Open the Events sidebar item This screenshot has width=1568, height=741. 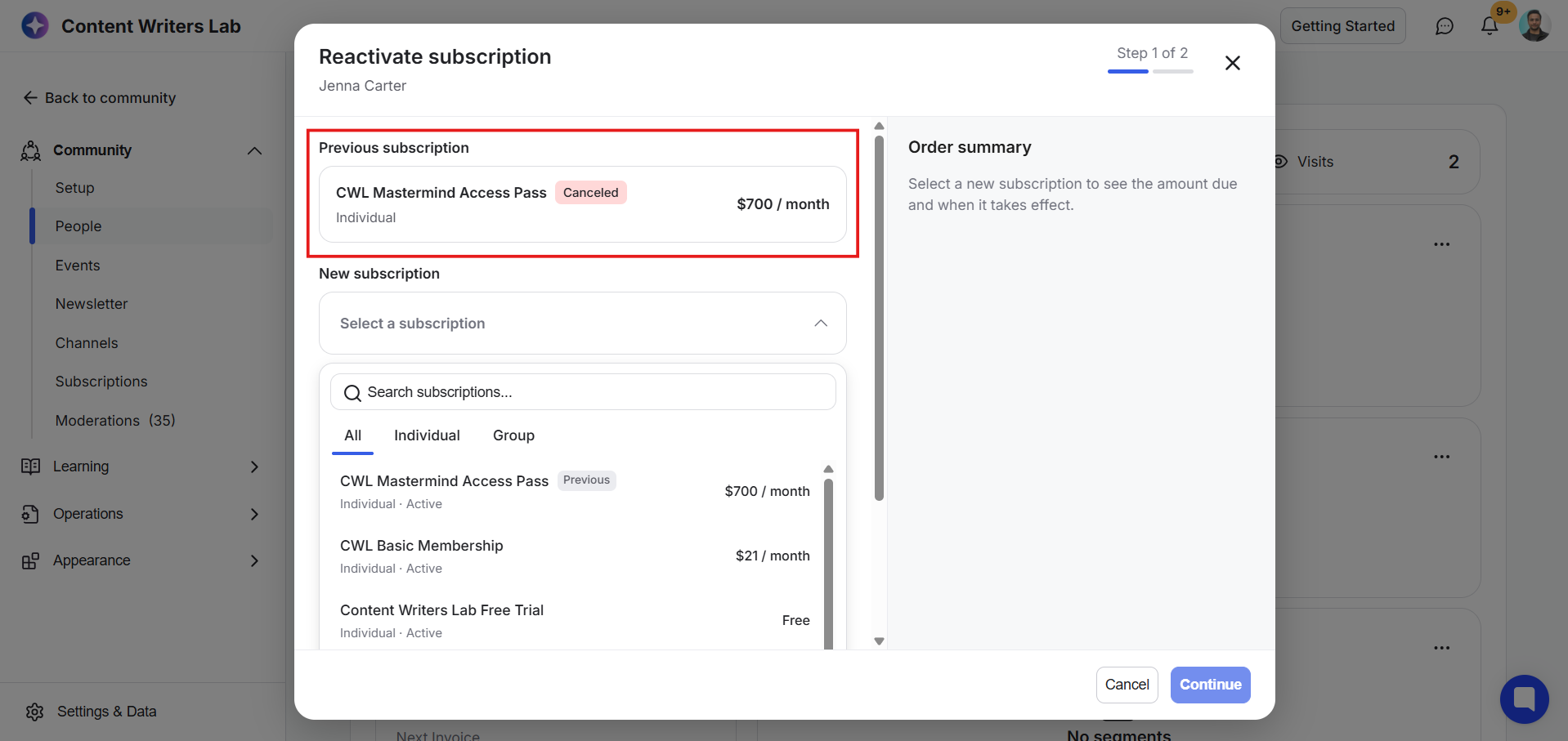tap(78, 266)
